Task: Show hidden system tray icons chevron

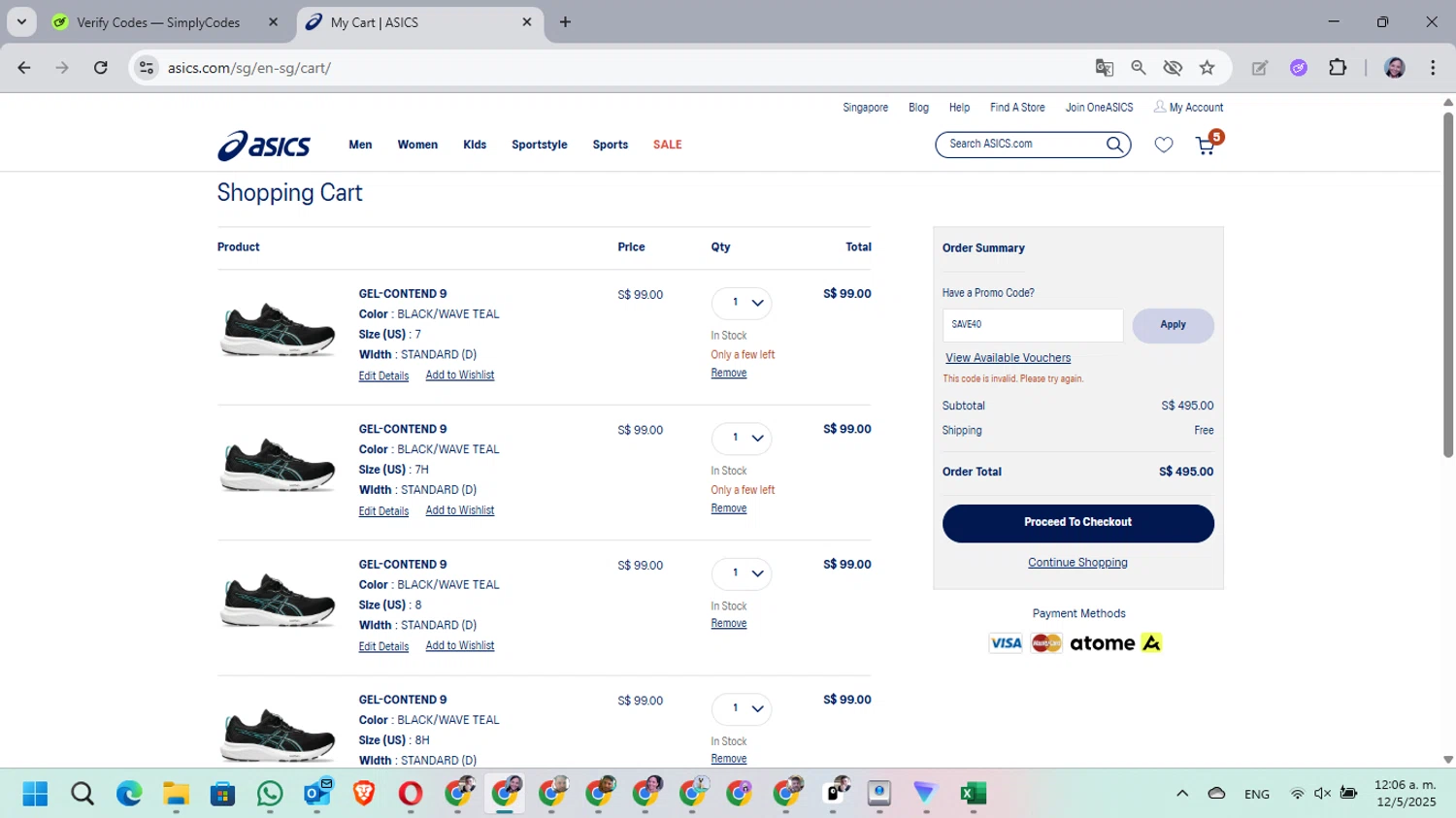Action: pyautogui.click(x=1182, y=794)
